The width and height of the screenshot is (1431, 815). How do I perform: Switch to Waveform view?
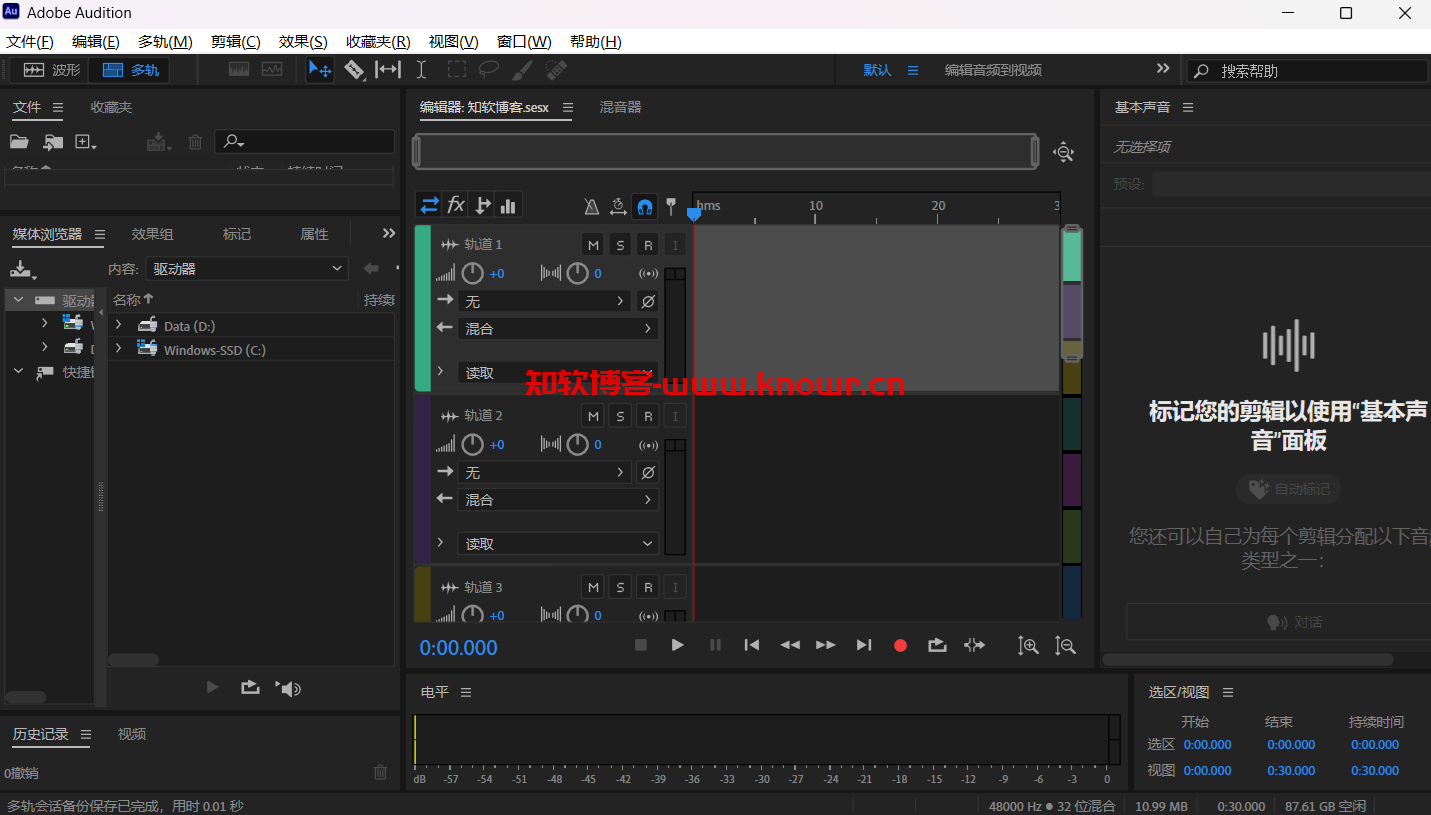[x=51, y=70]
